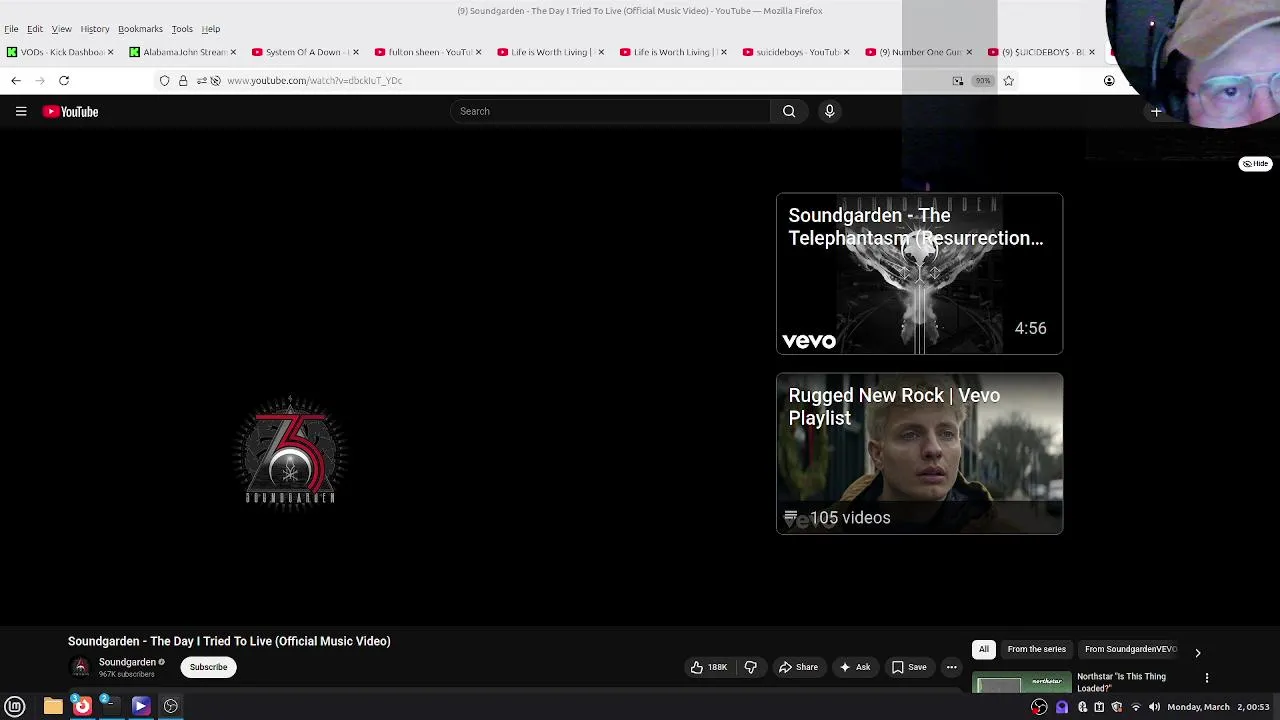Screen dimensions: 1280x720
Task: Click the YouTube search input field
Action: tap(610, 111)
